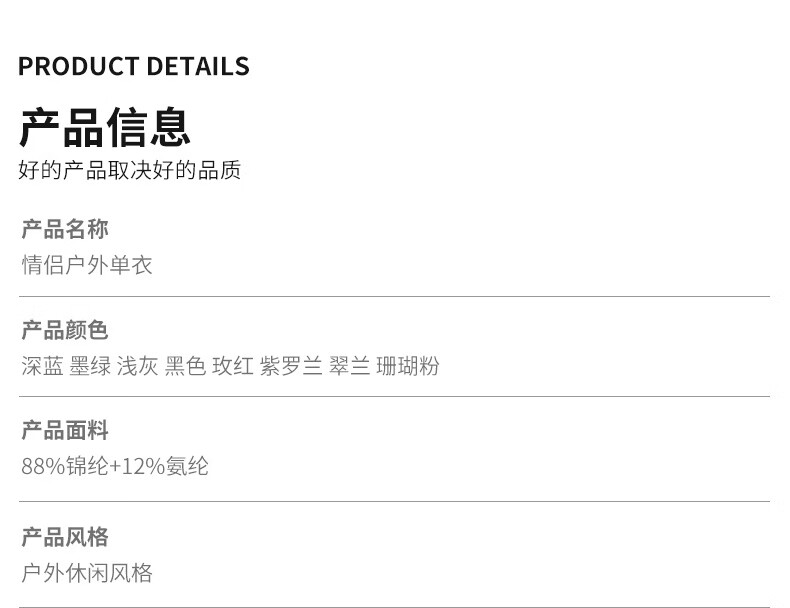790x608 pixels.
Task: Click the 情侣户外单衣 product name
Action: point(87,265)
